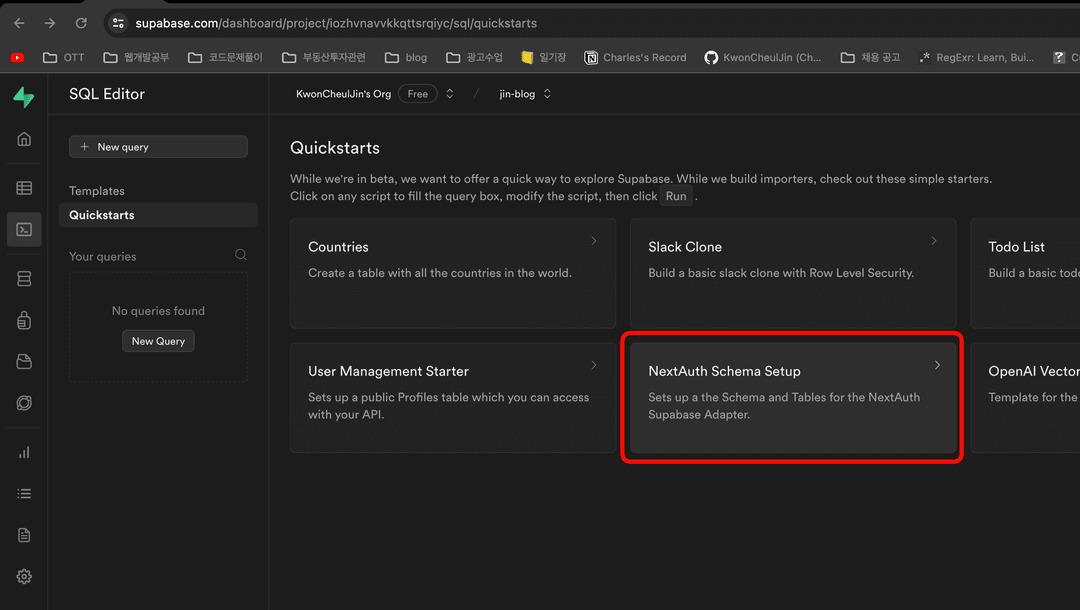1080x610 pixels.
Task: Open the blog bookmarks folder
Action: tap(406, 57)
